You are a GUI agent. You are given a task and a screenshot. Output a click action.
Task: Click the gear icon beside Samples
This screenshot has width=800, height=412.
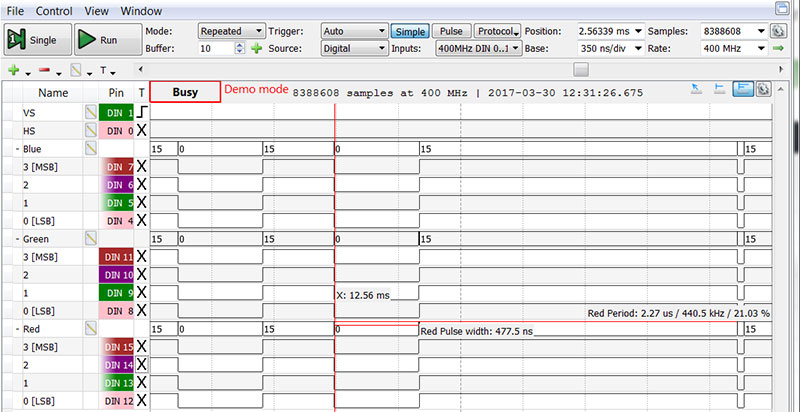pyautogui.click(x=778, y=31)
